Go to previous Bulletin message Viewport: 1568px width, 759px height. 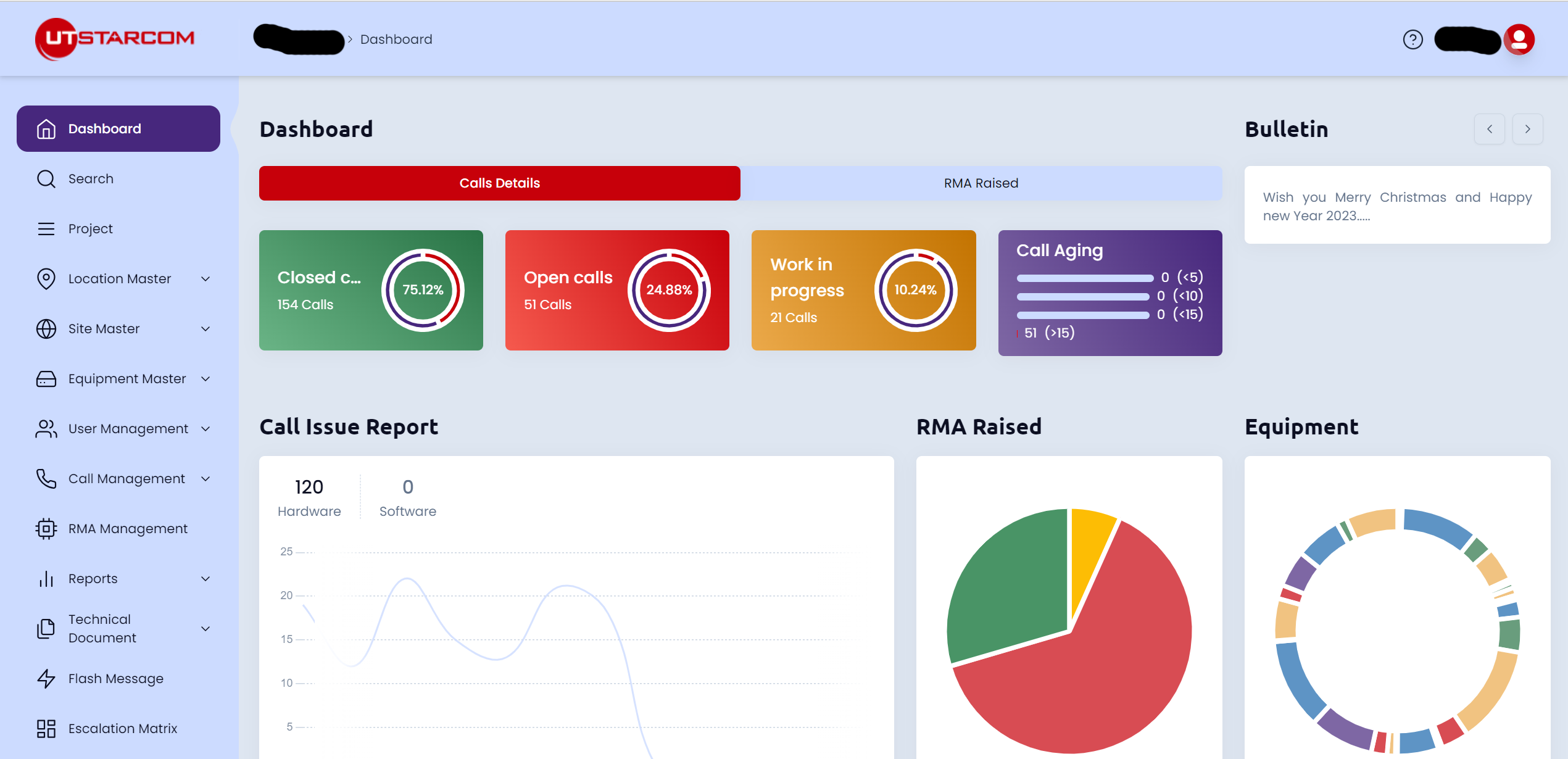click(x=1489, y=129)
